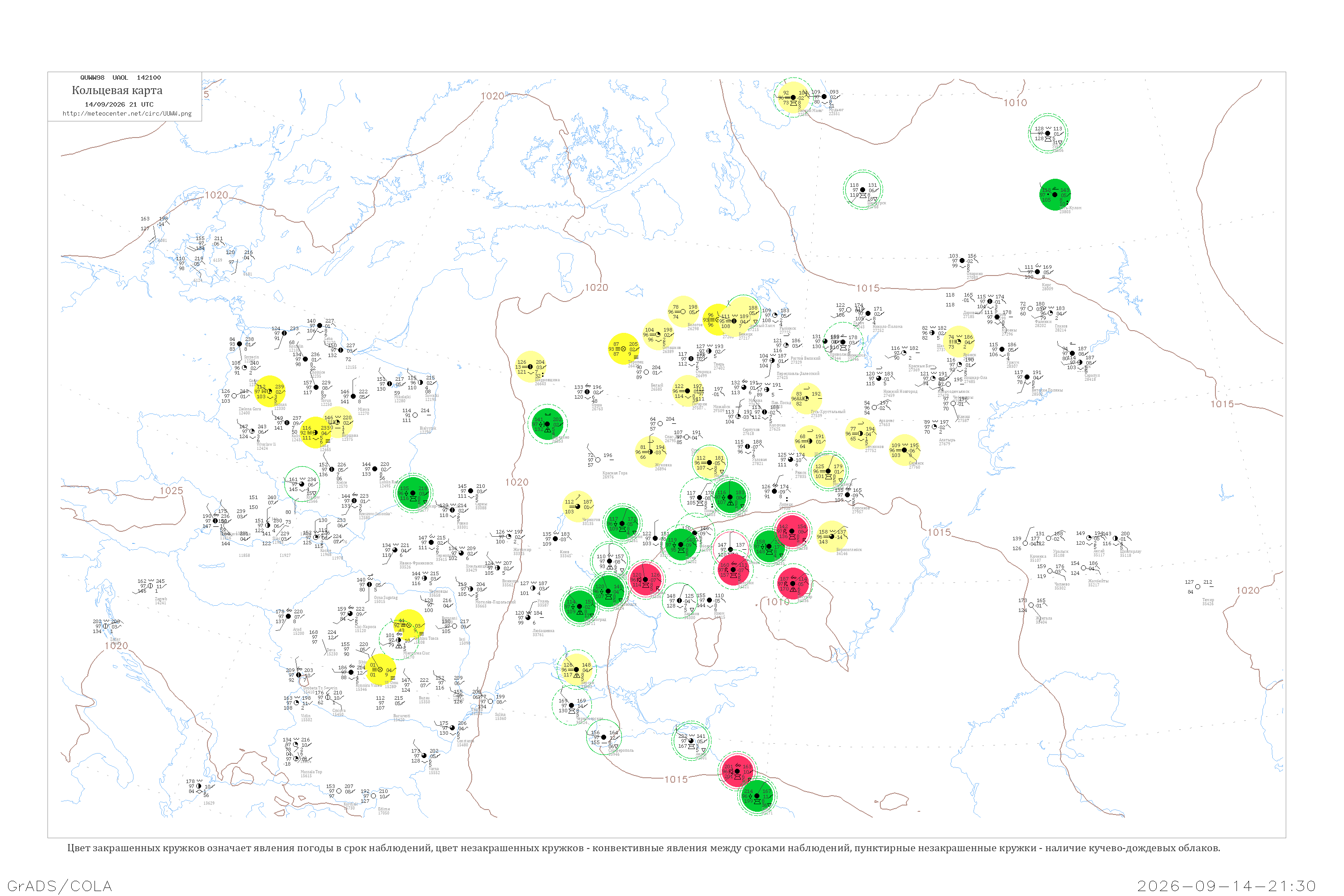
Task: Select the yellow Торопец fog station circle
Action: click(624, 349)
